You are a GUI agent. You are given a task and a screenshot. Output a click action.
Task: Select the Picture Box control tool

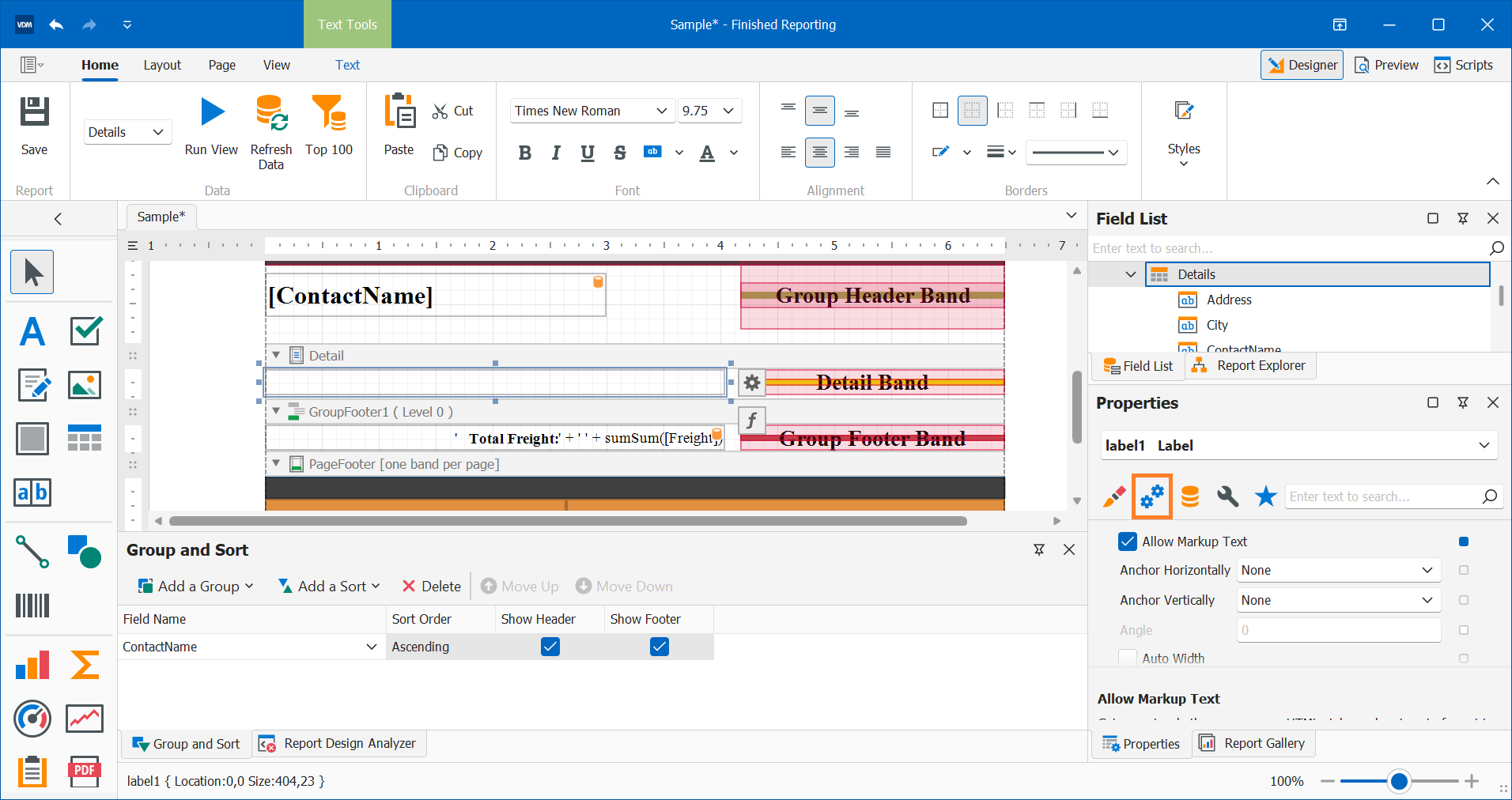pyautogui.click(x=85, y=385)
